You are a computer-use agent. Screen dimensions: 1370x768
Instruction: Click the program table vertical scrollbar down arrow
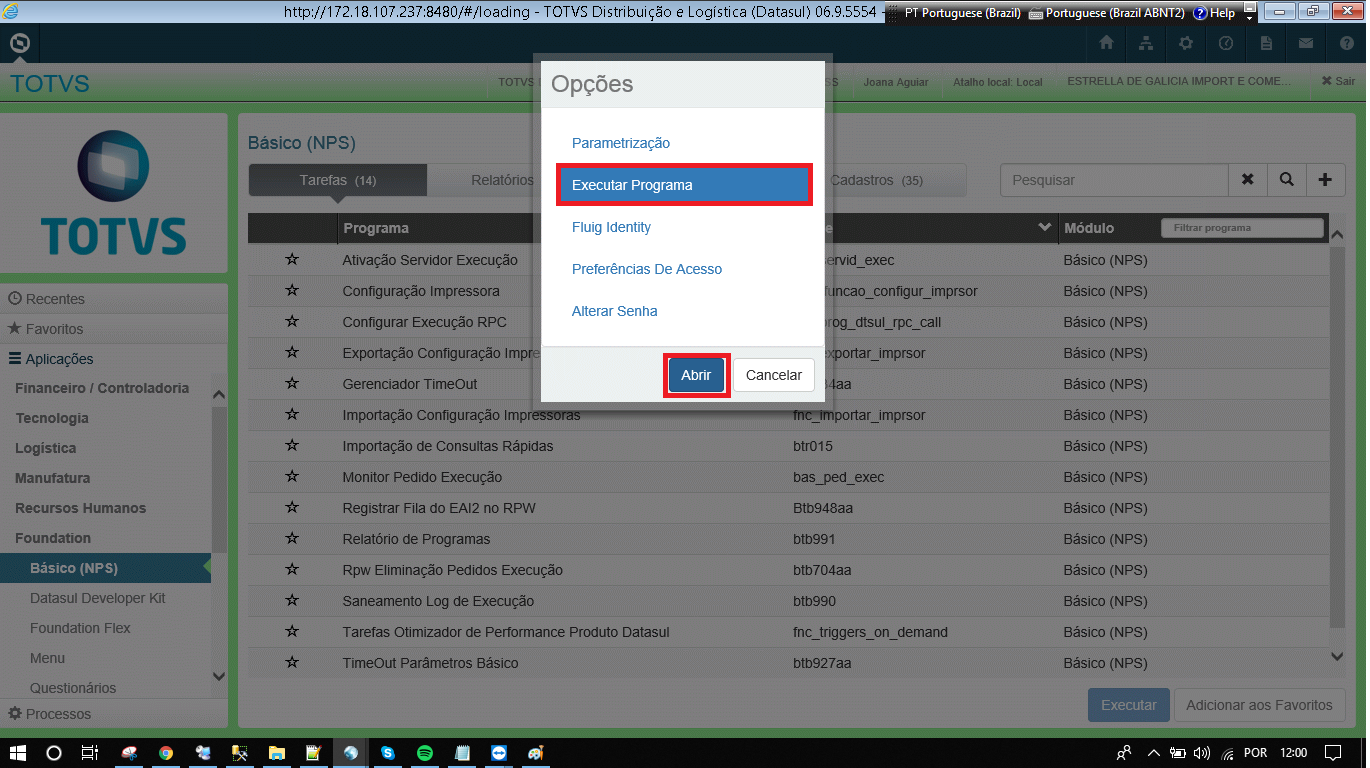pyautogui.click(x=1338, y=656)
